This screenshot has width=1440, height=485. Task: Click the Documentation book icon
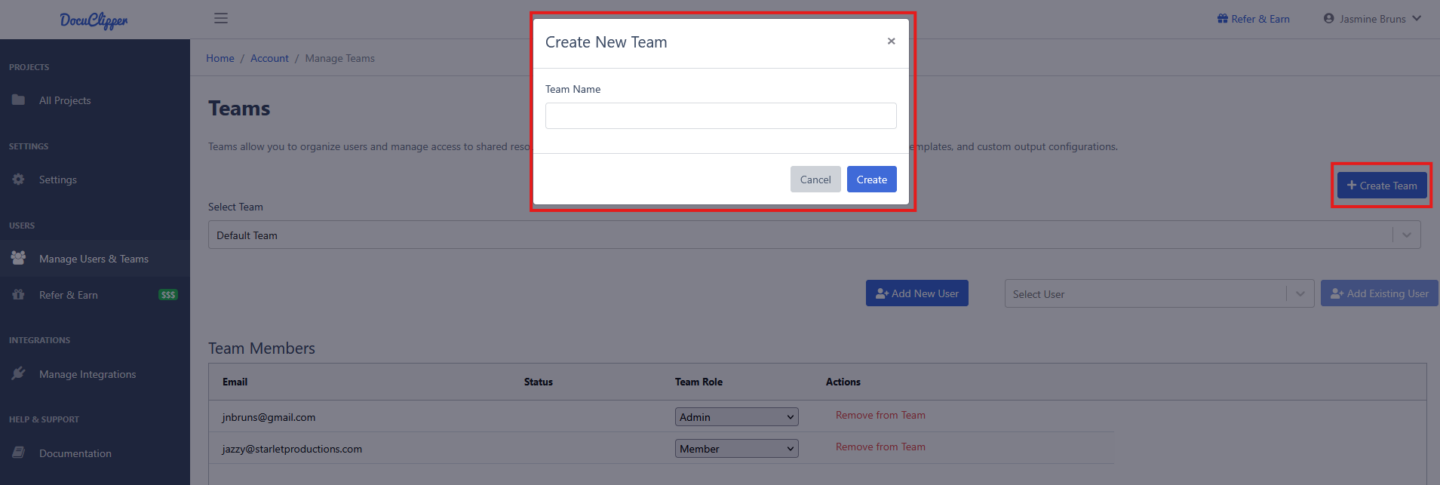click(x=18, y=453)
